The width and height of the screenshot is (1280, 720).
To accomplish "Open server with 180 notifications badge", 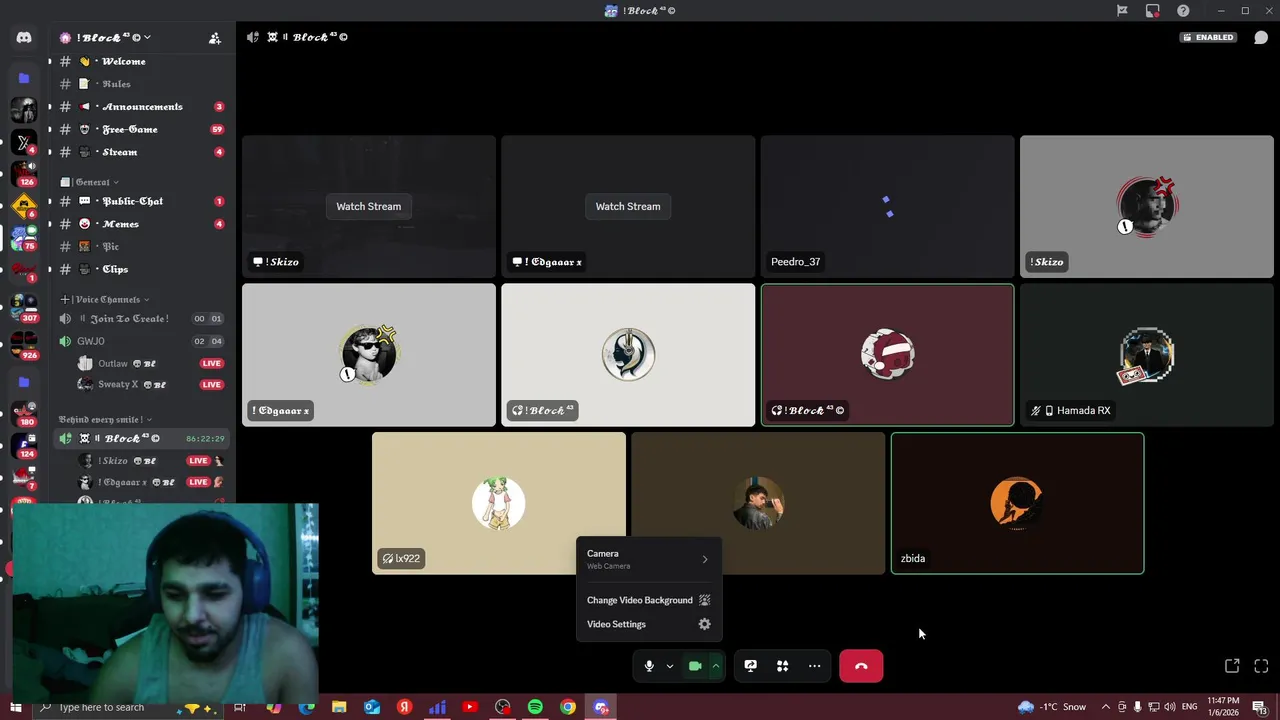I will (24, 412).
